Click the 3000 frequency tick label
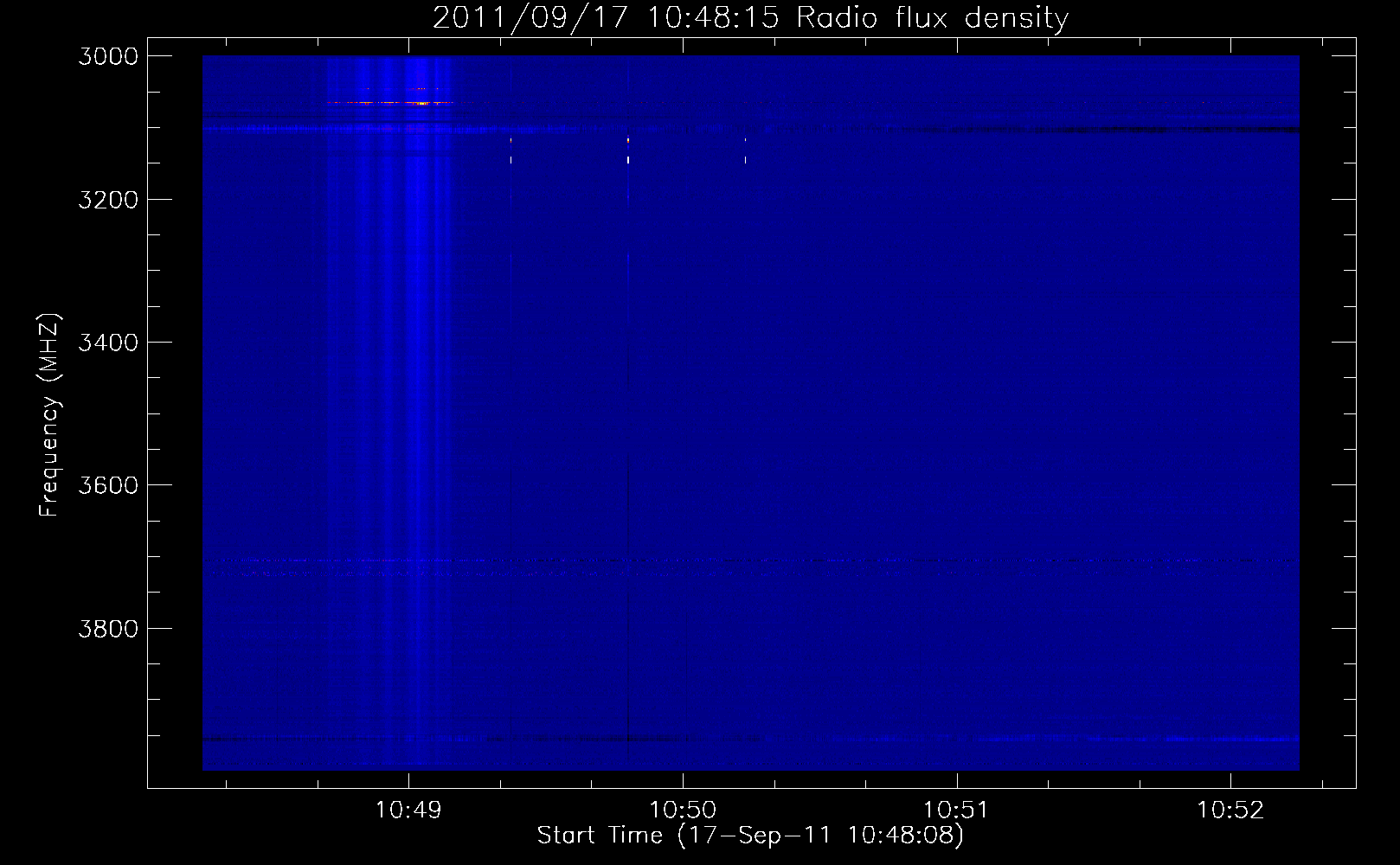The height and width of the screenshot is (865, 1400). pos(108,56)
